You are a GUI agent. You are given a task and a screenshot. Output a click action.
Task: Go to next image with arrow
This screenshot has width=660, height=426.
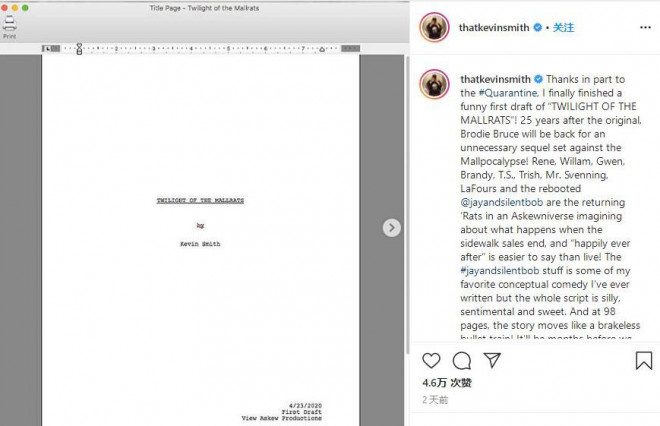pos(391,228)
